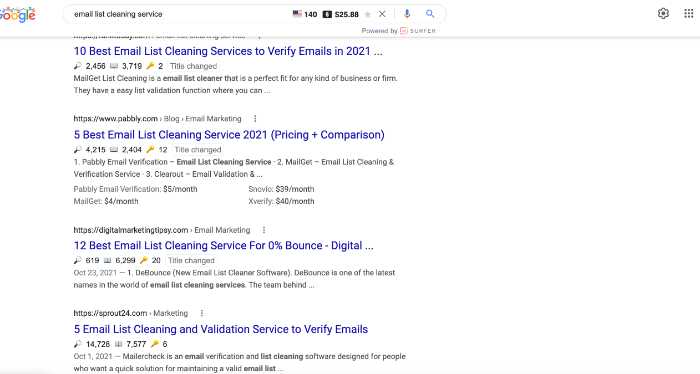Click the traffic icon next to 14,726
Viewport: 700px width, 374px height.
[x=78, y=344]
